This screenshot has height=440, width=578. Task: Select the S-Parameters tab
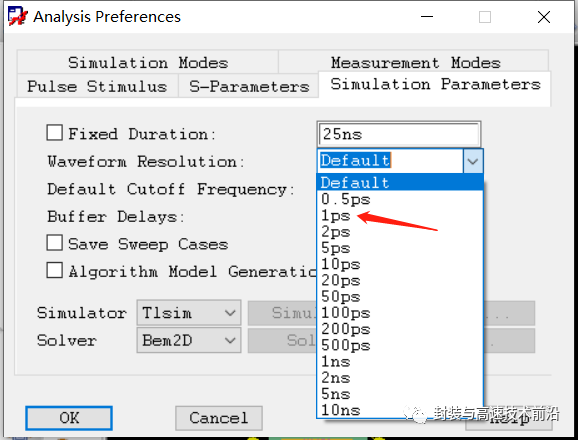(249, 86)
